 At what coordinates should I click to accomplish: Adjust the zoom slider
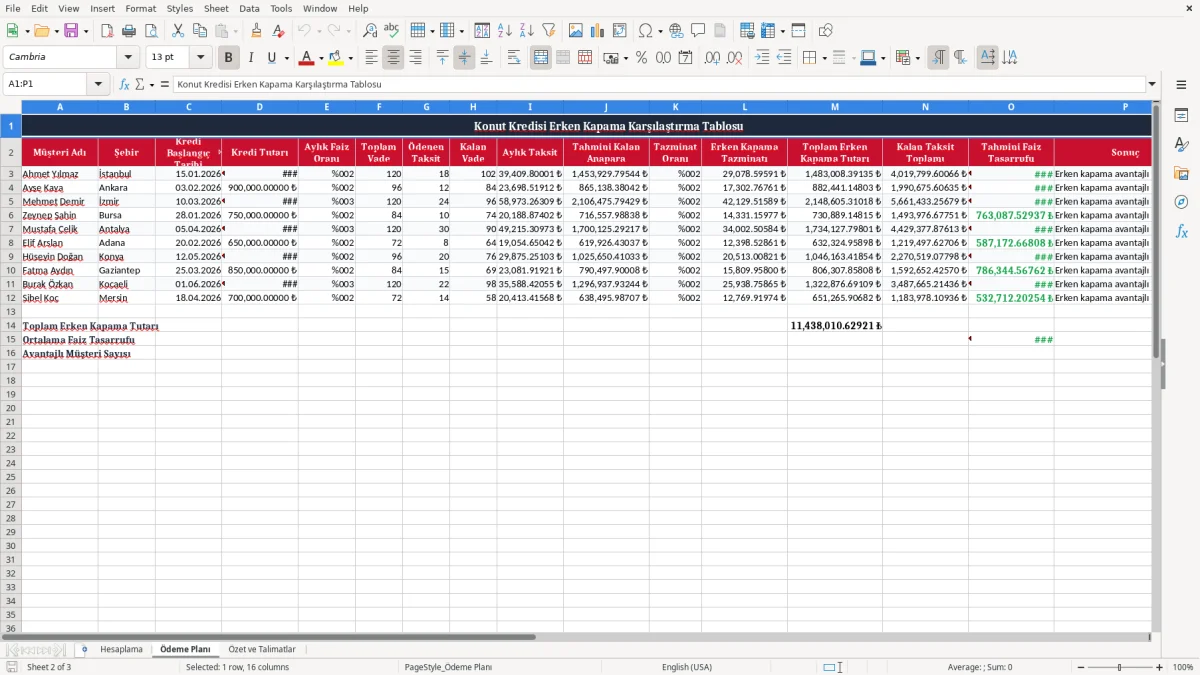click(x=1119, y=667)
